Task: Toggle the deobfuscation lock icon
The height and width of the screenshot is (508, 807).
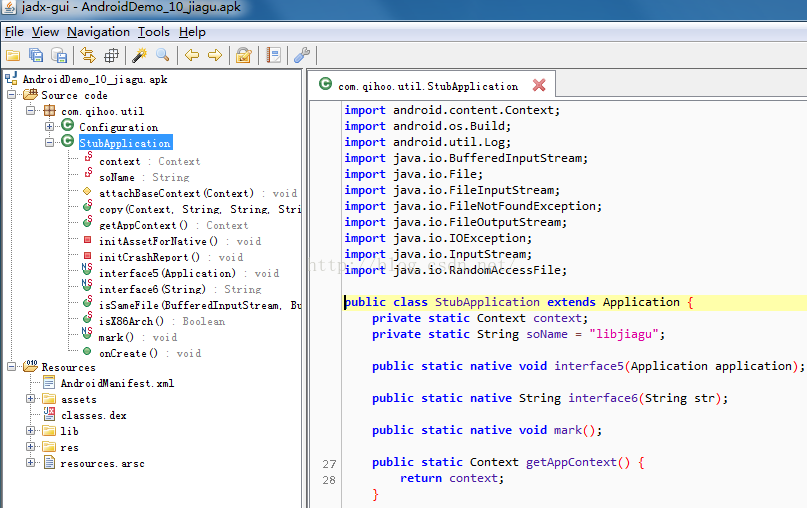Action: 242,55
